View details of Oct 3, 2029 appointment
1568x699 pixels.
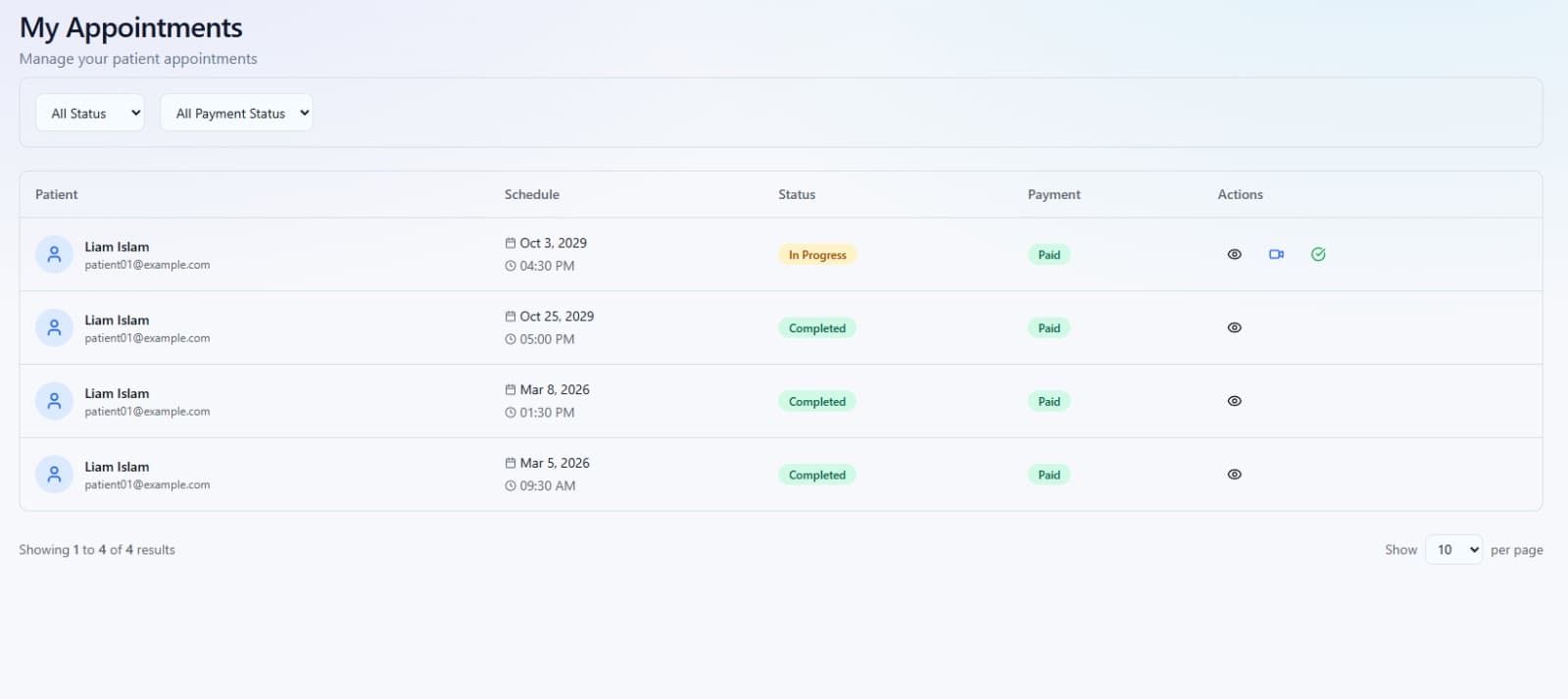(x=1234, y=254)
